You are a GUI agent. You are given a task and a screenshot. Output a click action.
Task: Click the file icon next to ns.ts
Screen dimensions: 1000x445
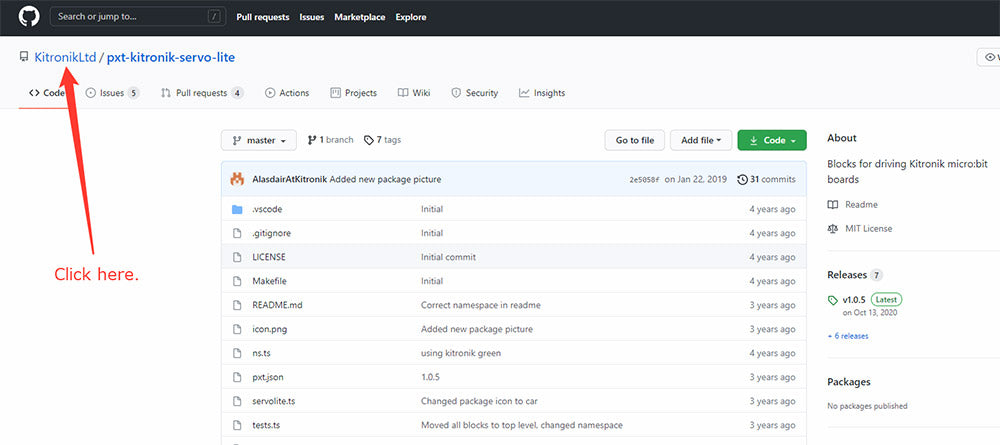coord(237,353)
